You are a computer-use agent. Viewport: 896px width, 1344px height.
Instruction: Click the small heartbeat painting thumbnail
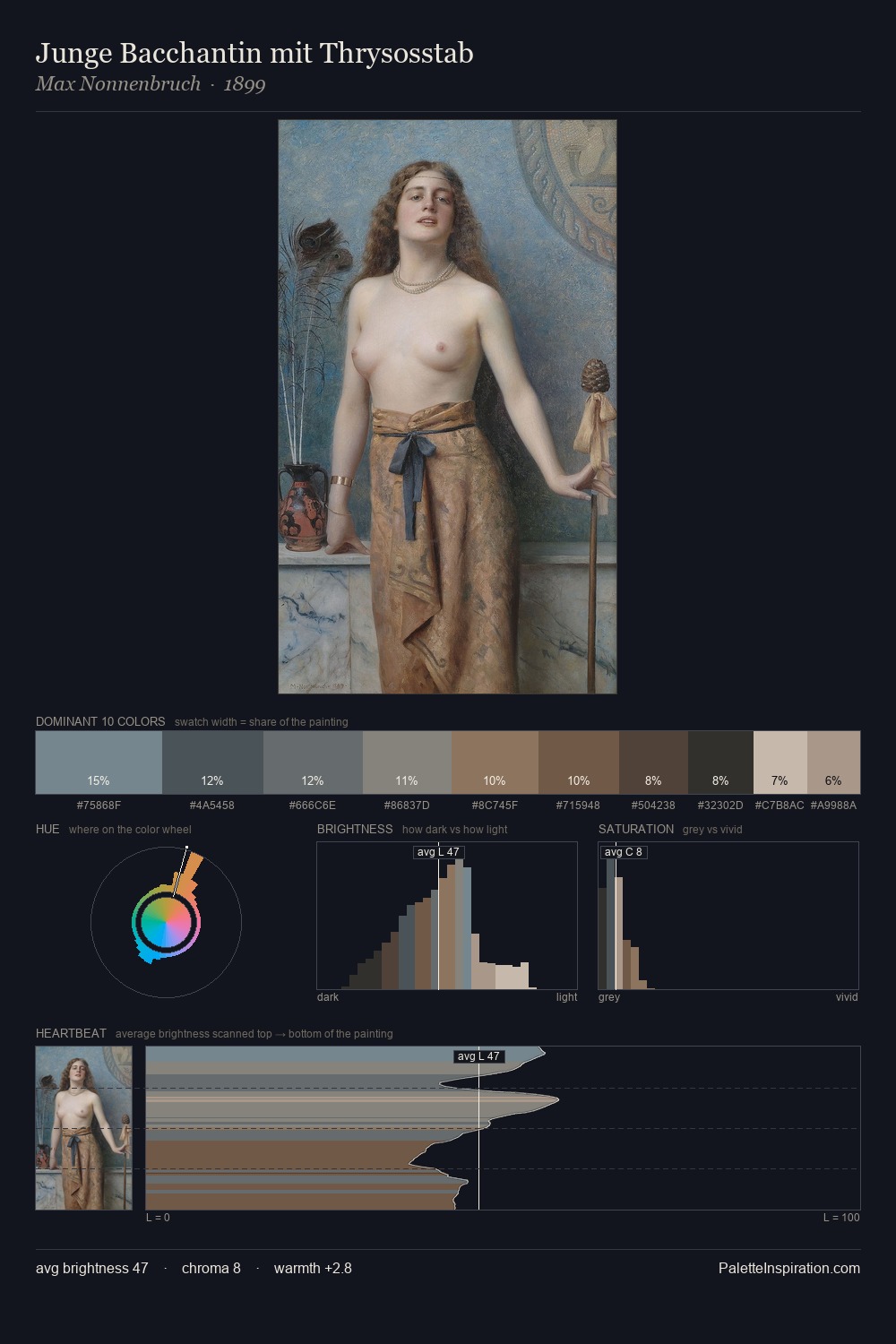click(x=83, y=1128)
